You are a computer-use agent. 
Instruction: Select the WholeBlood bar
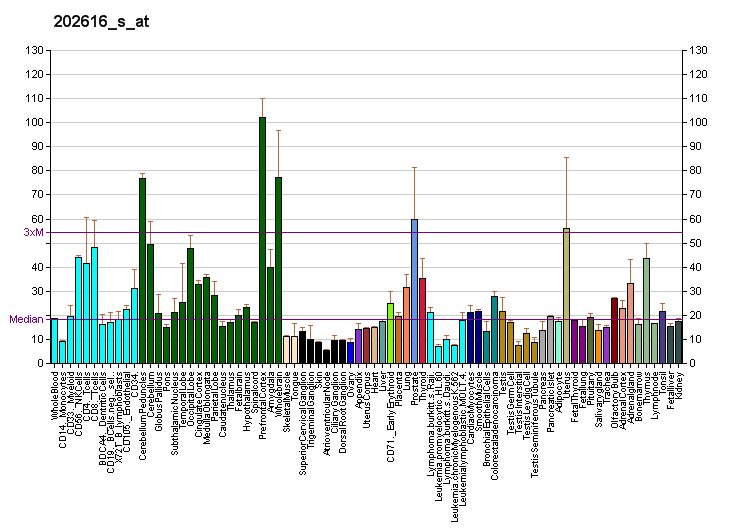[54, 341]
